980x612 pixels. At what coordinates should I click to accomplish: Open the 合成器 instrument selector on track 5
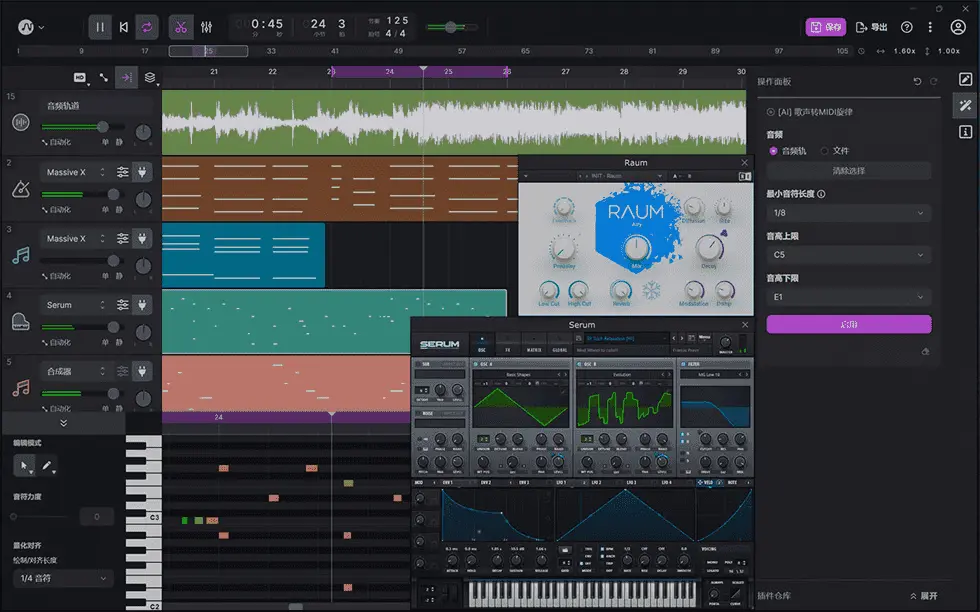coord(76,371)
